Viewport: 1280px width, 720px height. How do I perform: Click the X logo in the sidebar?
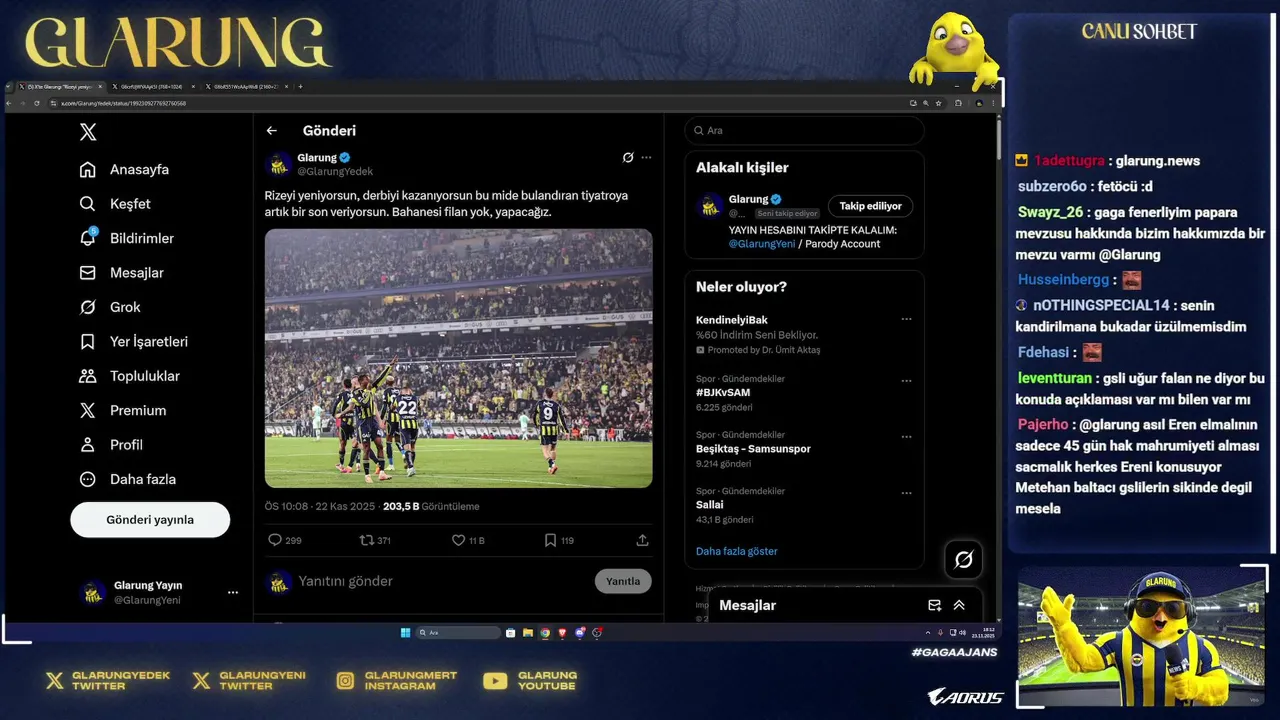88,131
